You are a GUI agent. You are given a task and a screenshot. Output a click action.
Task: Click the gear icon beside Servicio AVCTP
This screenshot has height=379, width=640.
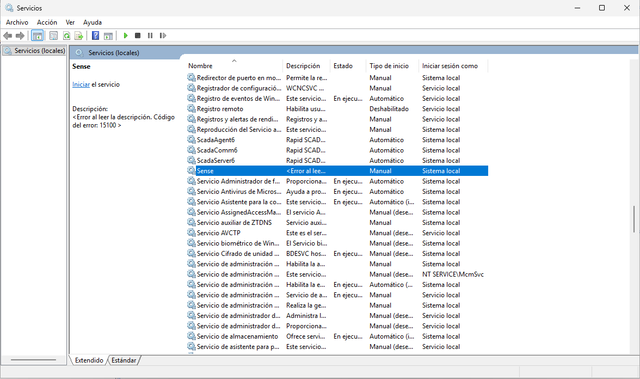pyautogui.click(x=191, y=233)
